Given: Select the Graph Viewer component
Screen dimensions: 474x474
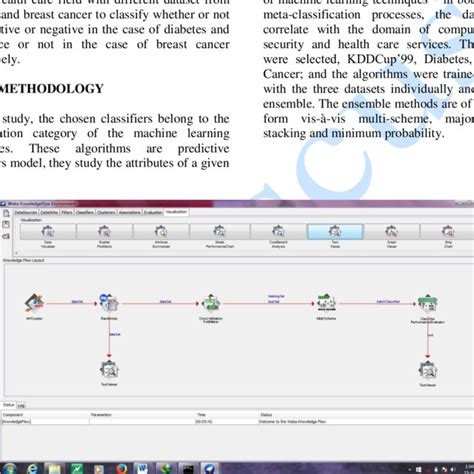Looking at the screenshot, I should [x=392, y=232].
